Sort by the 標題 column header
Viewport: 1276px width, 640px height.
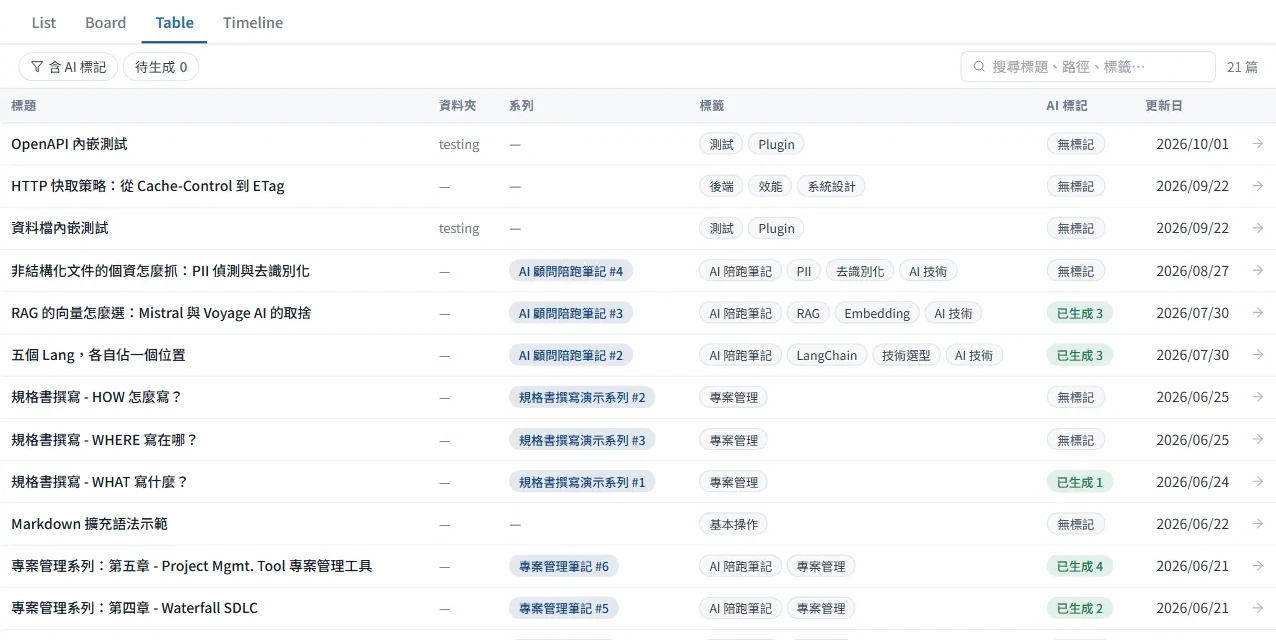[24, 105]
